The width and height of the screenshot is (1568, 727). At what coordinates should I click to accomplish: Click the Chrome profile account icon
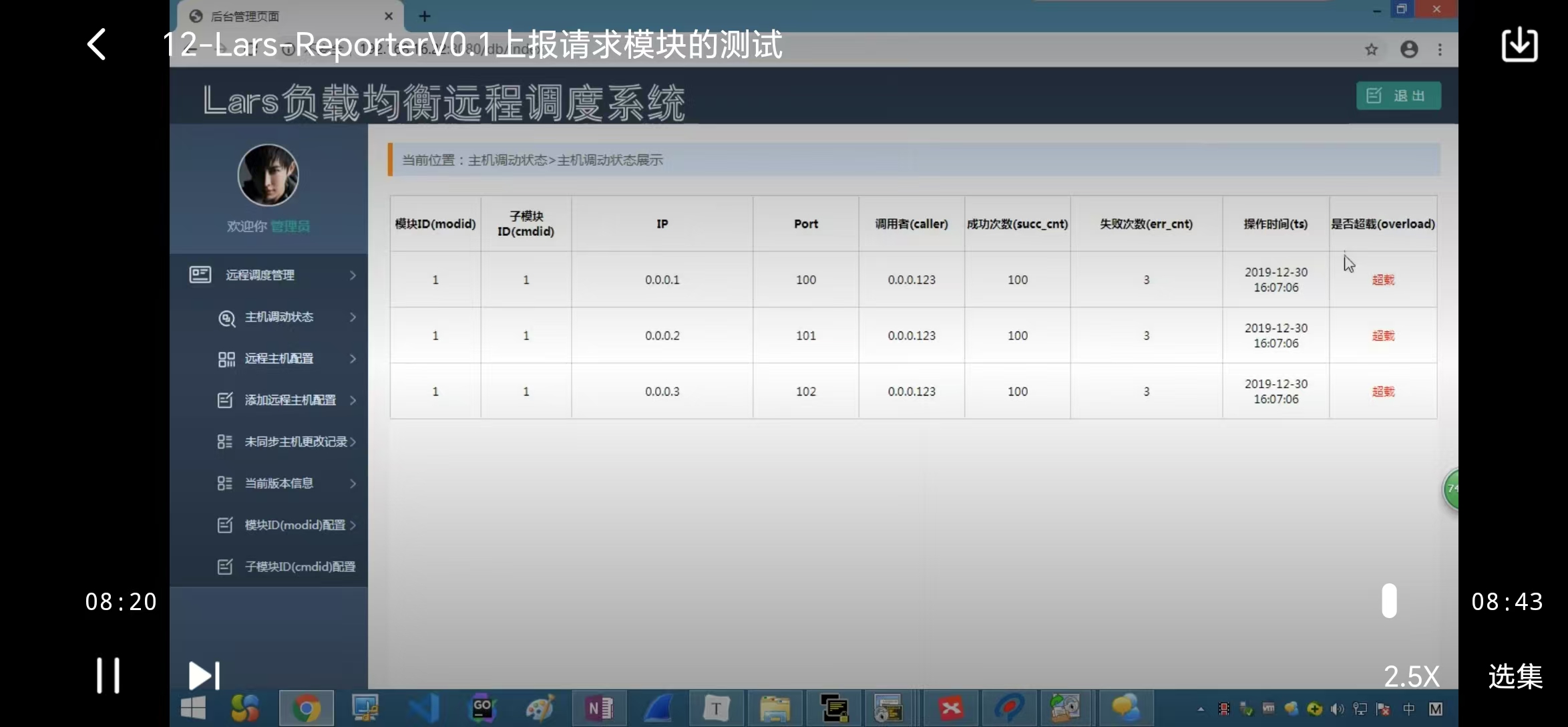tap(1409, 49)
